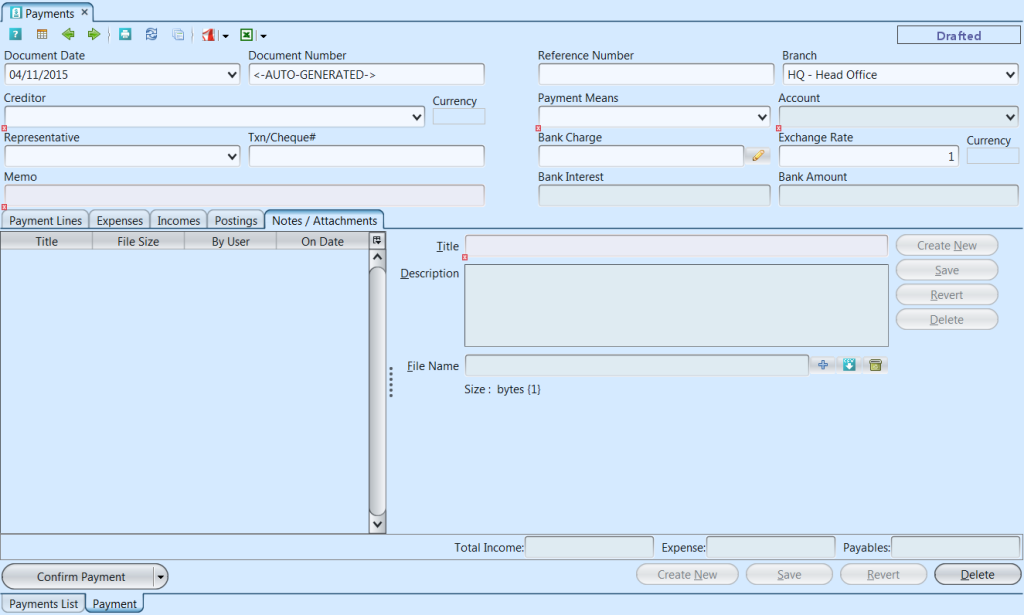The height and width of the screenshot is (615, 1024).
Task: Click the recycle bin icon next to File Name
Action: click(876, 365)
